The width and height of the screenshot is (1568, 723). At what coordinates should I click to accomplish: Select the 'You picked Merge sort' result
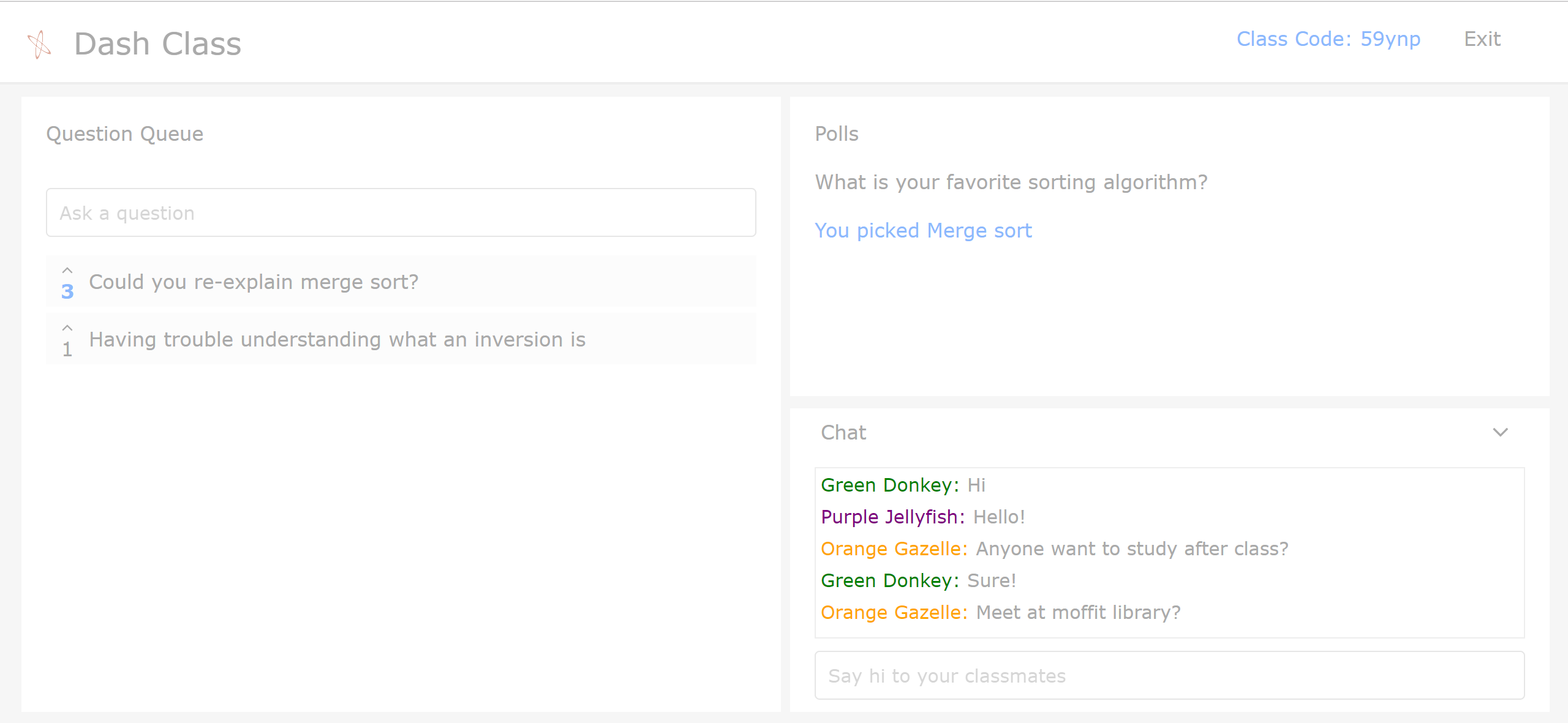[923, 231]
